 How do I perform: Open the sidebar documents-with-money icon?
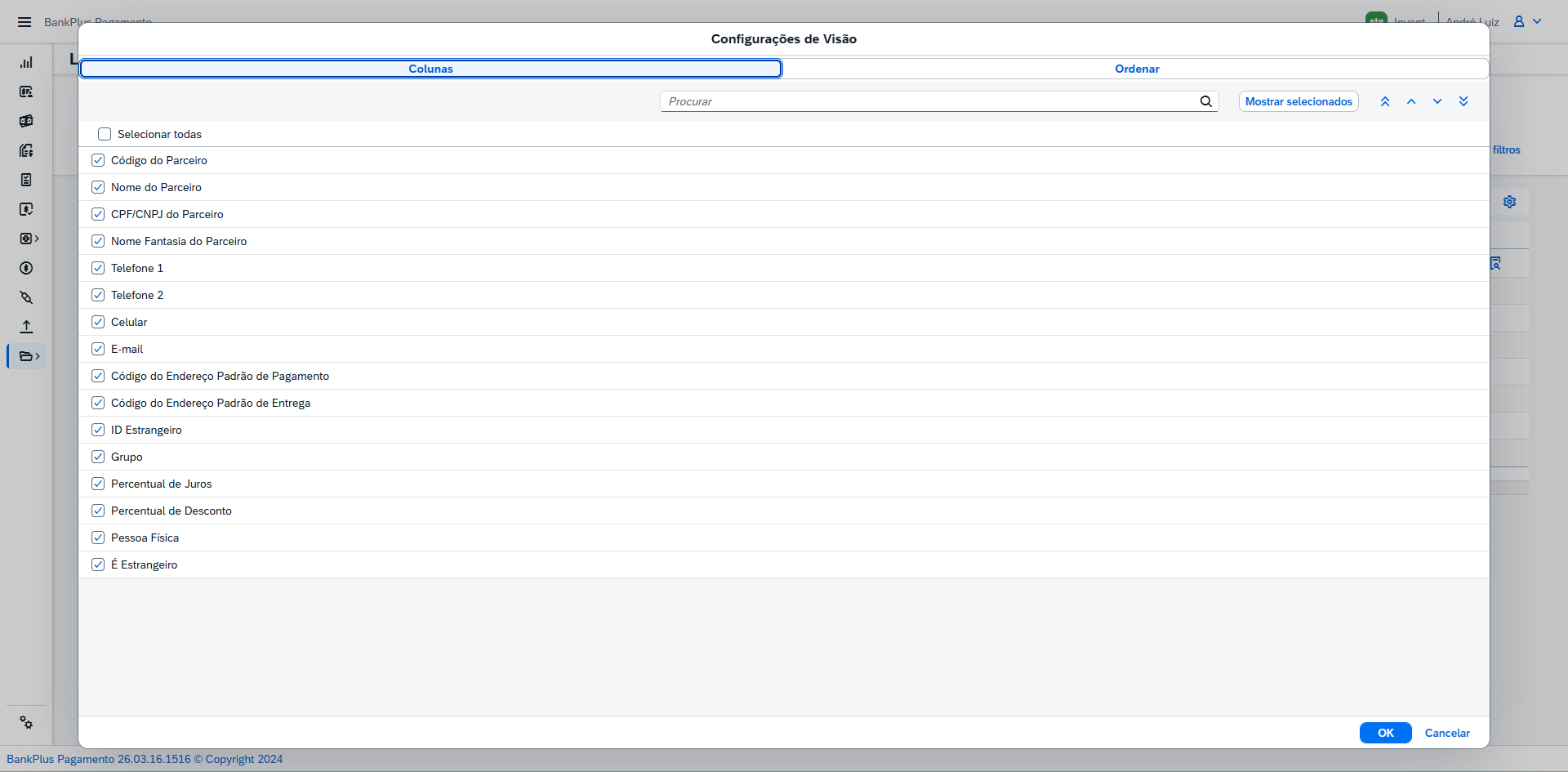click(26, 151)
